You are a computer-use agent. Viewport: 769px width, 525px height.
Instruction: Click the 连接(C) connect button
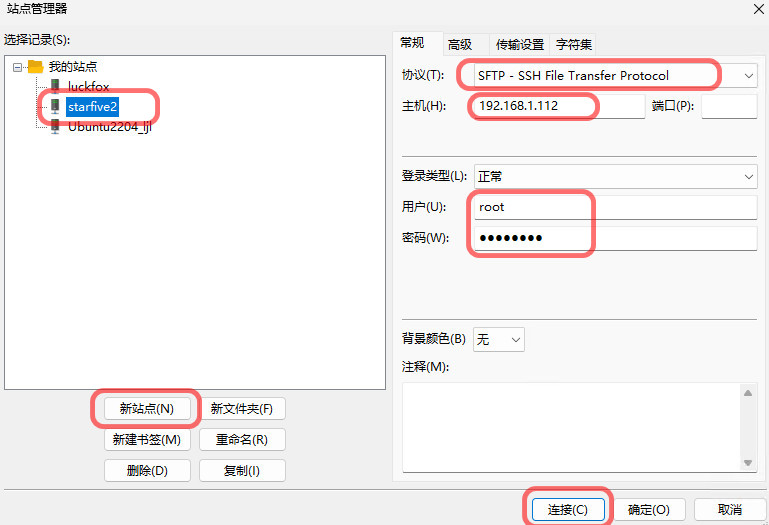click(568, 510)
